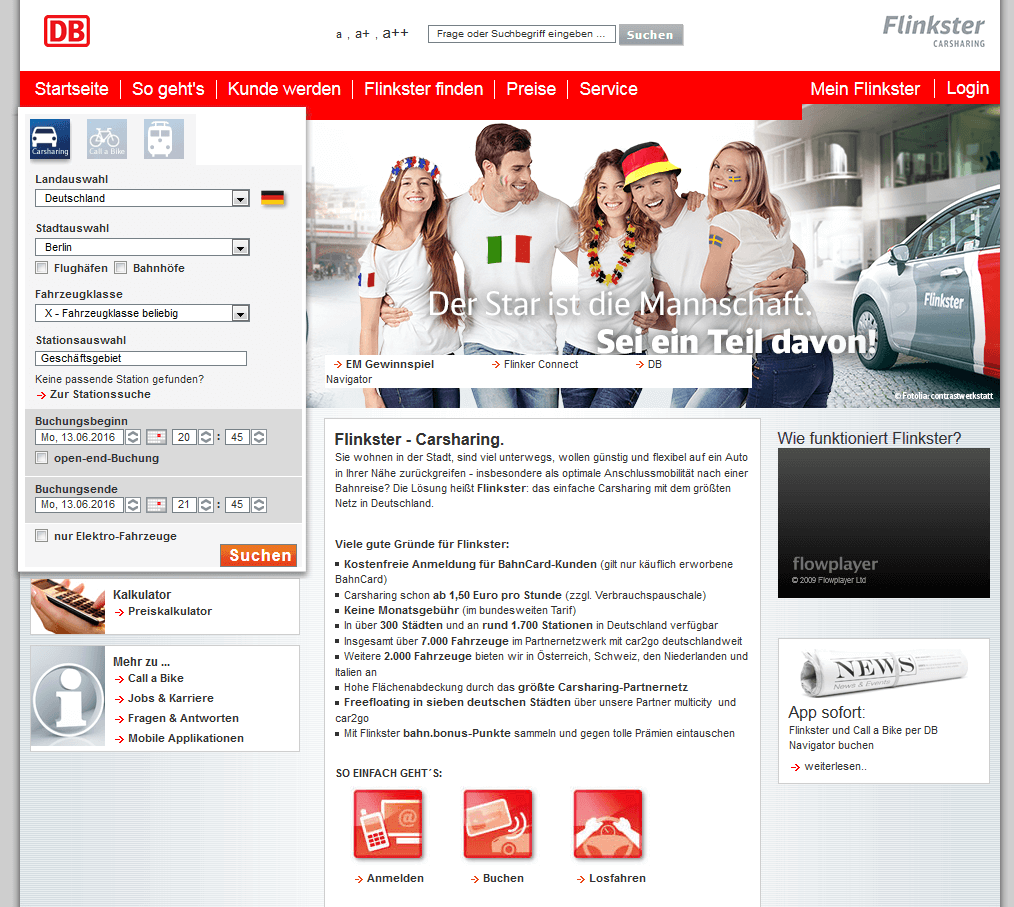
Task: Open the Stadtauswahl Berlin dropdown
Action: (x=142, y=248)
